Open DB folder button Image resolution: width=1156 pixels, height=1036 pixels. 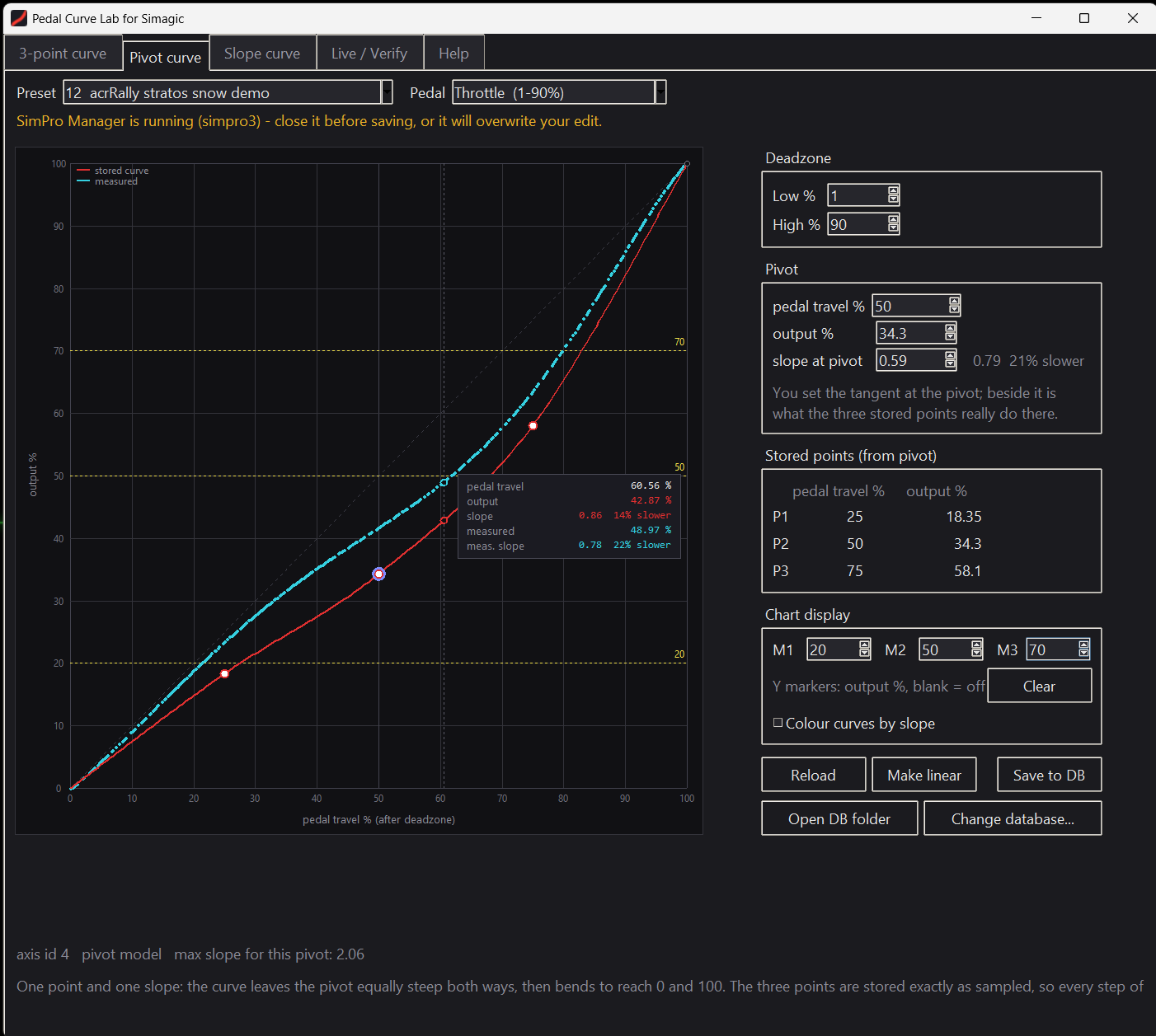[x=839, y=818]
